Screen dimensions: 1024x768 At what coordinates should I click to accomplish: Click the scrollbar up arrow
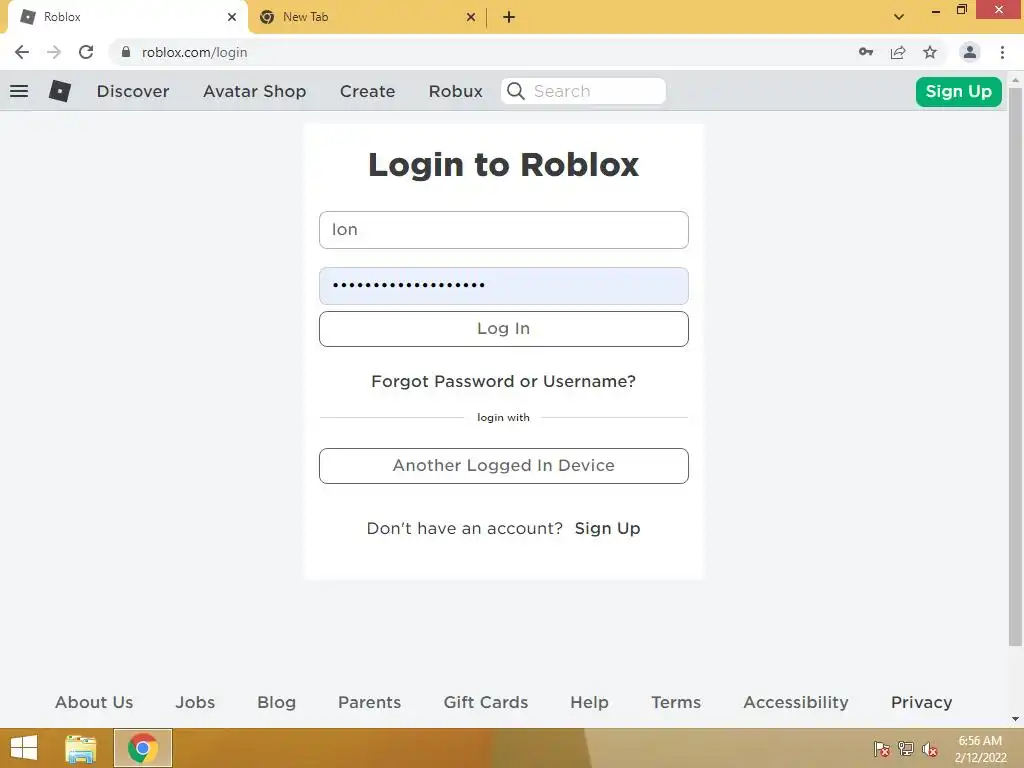click(1015, 80)
